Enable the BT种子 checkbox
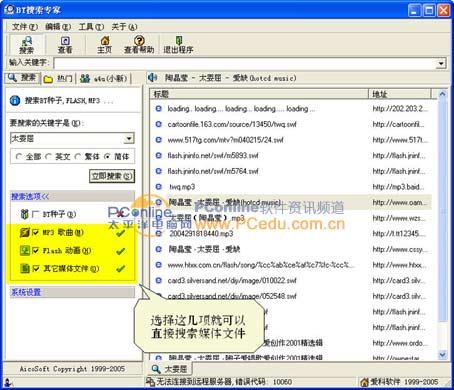454x390 pixels. [35, 214]
